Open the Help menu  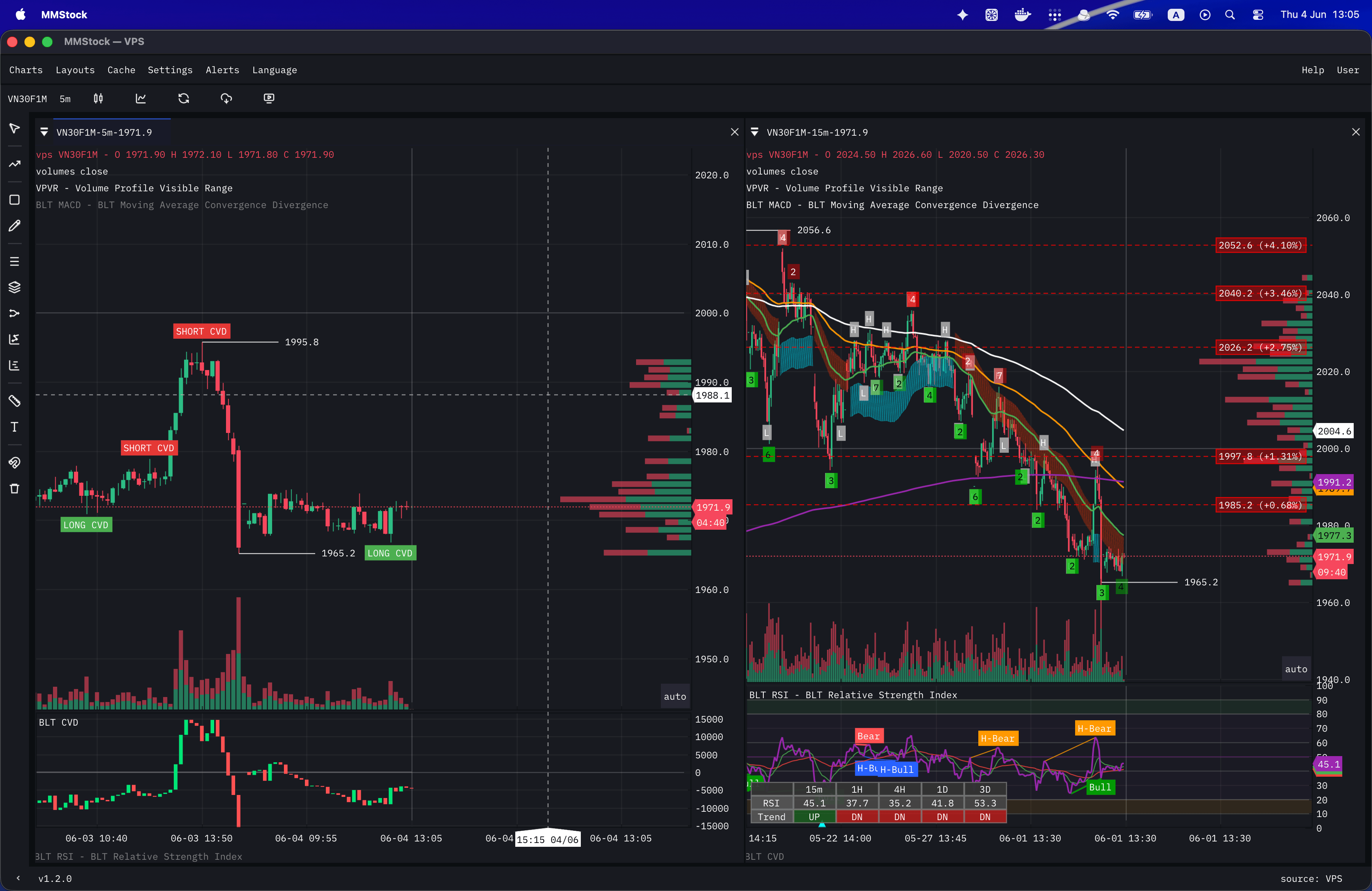pos(1313,70)
